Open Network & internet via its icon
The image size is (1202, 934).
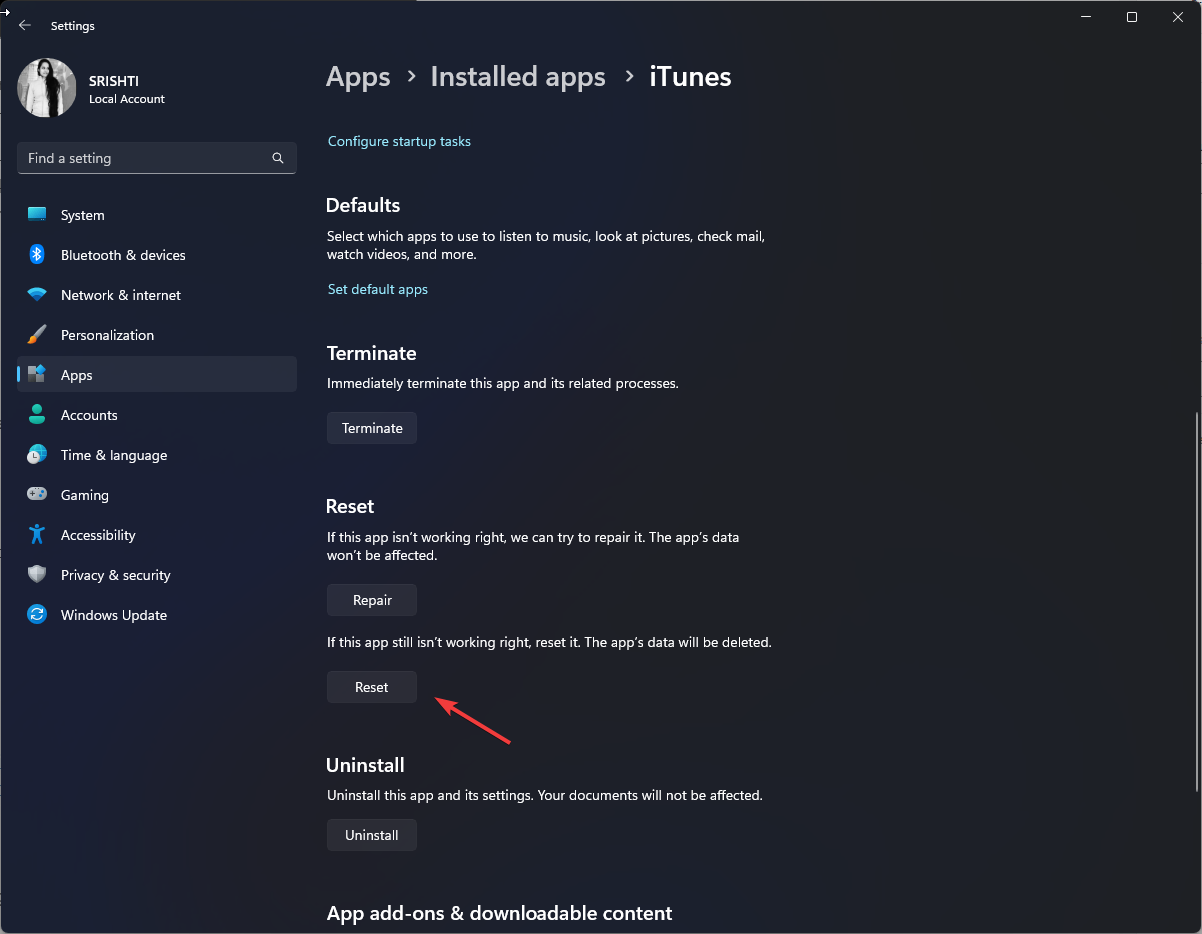pos(37,294)
